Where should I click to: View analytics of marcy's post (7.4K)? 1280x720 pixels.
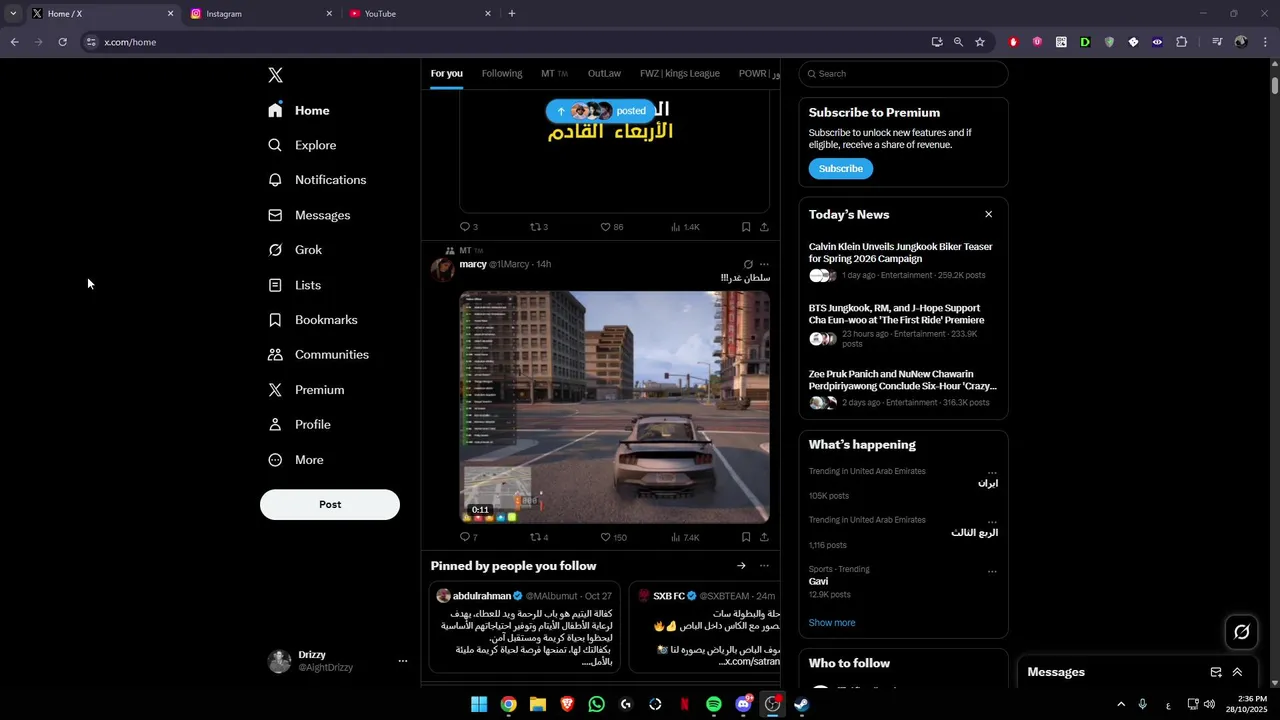tap(685, 537)
